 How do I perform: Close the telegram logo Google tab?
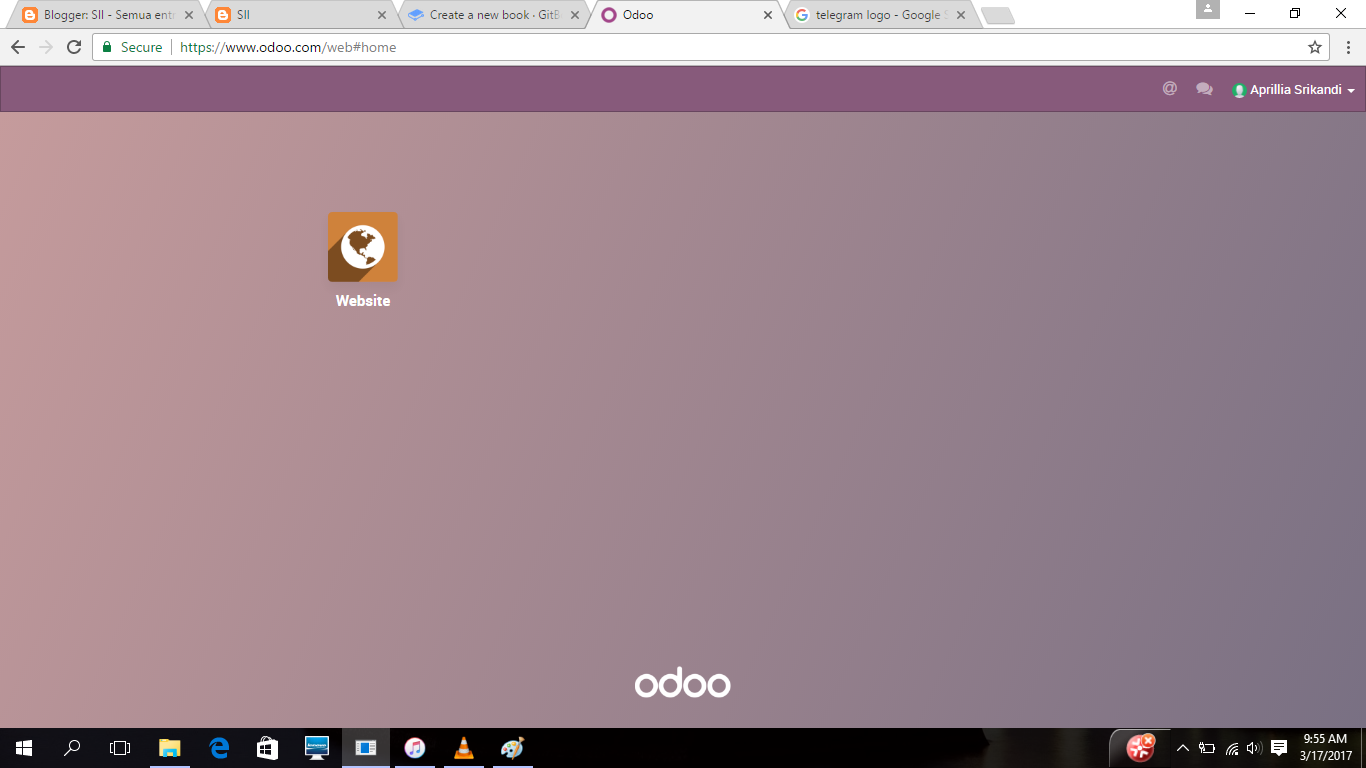[961, 15]
